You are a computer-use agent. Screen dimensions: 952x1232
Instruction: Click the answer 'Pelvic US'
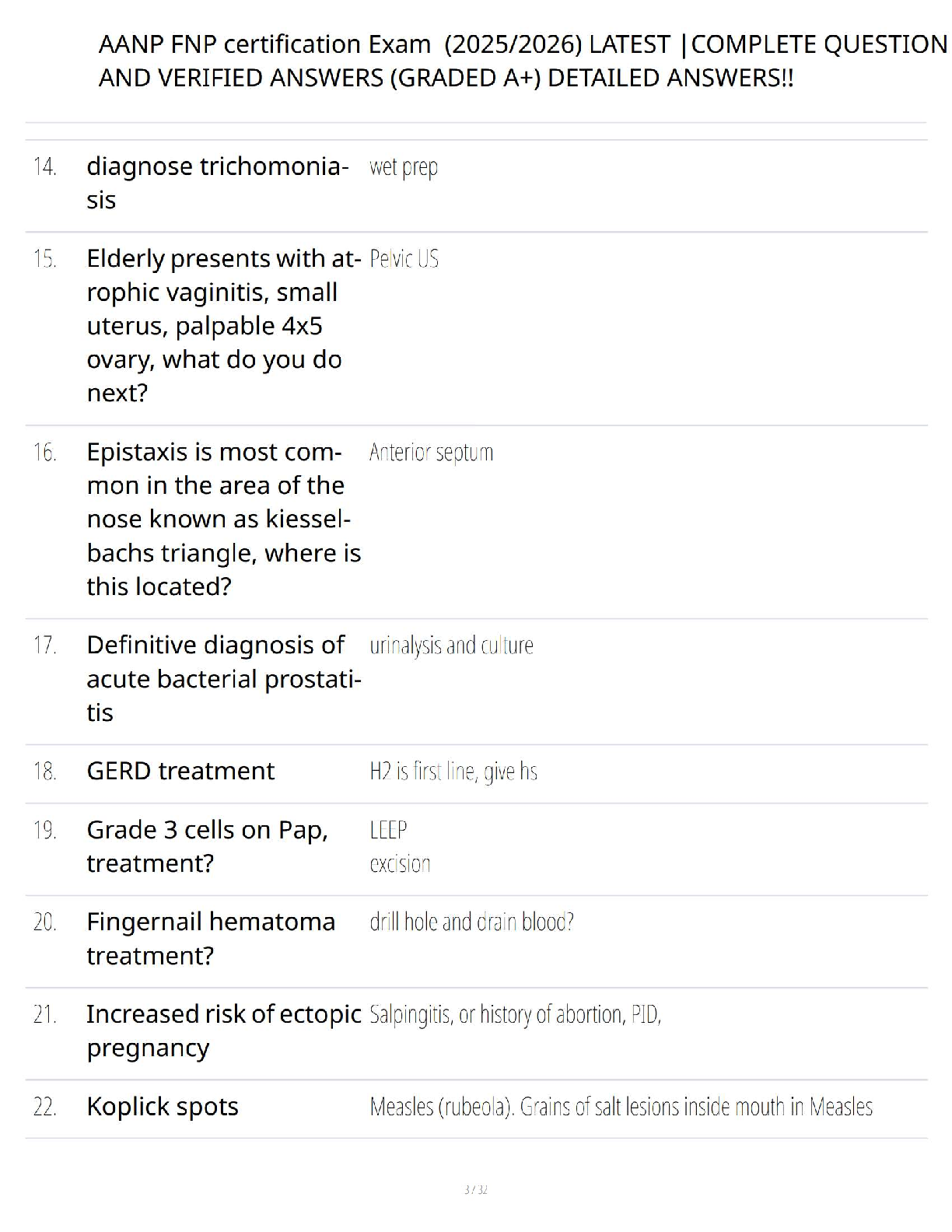pyautogui.click(x=404, y=258)
